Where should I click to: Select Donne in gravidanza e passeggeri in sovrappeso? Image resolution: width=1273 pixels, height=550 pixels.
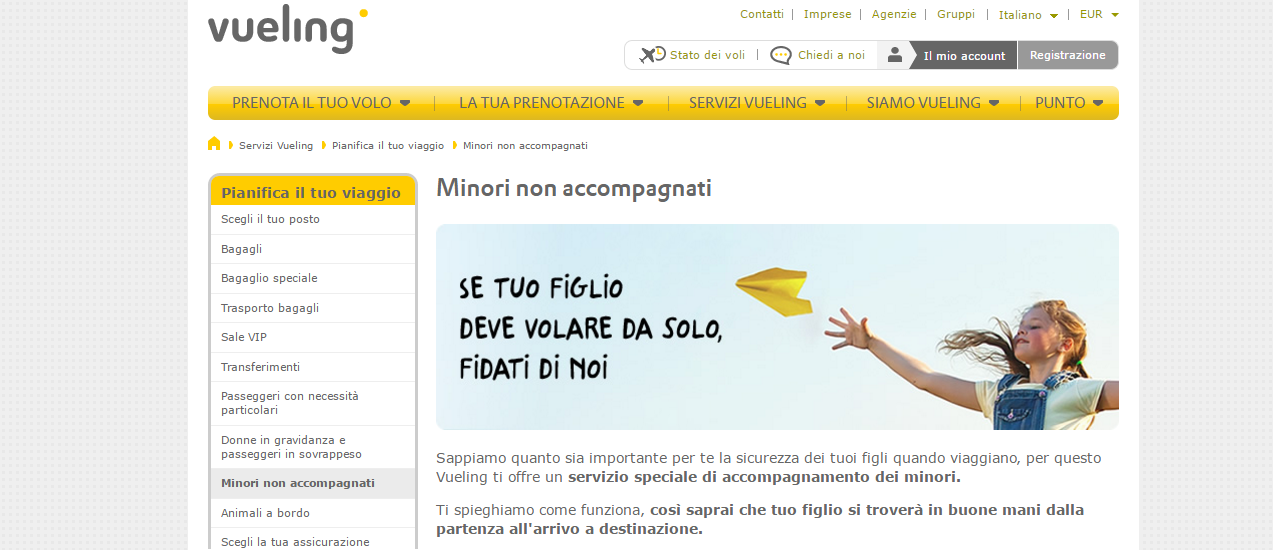pyautogui.click(x=313, y=447)
